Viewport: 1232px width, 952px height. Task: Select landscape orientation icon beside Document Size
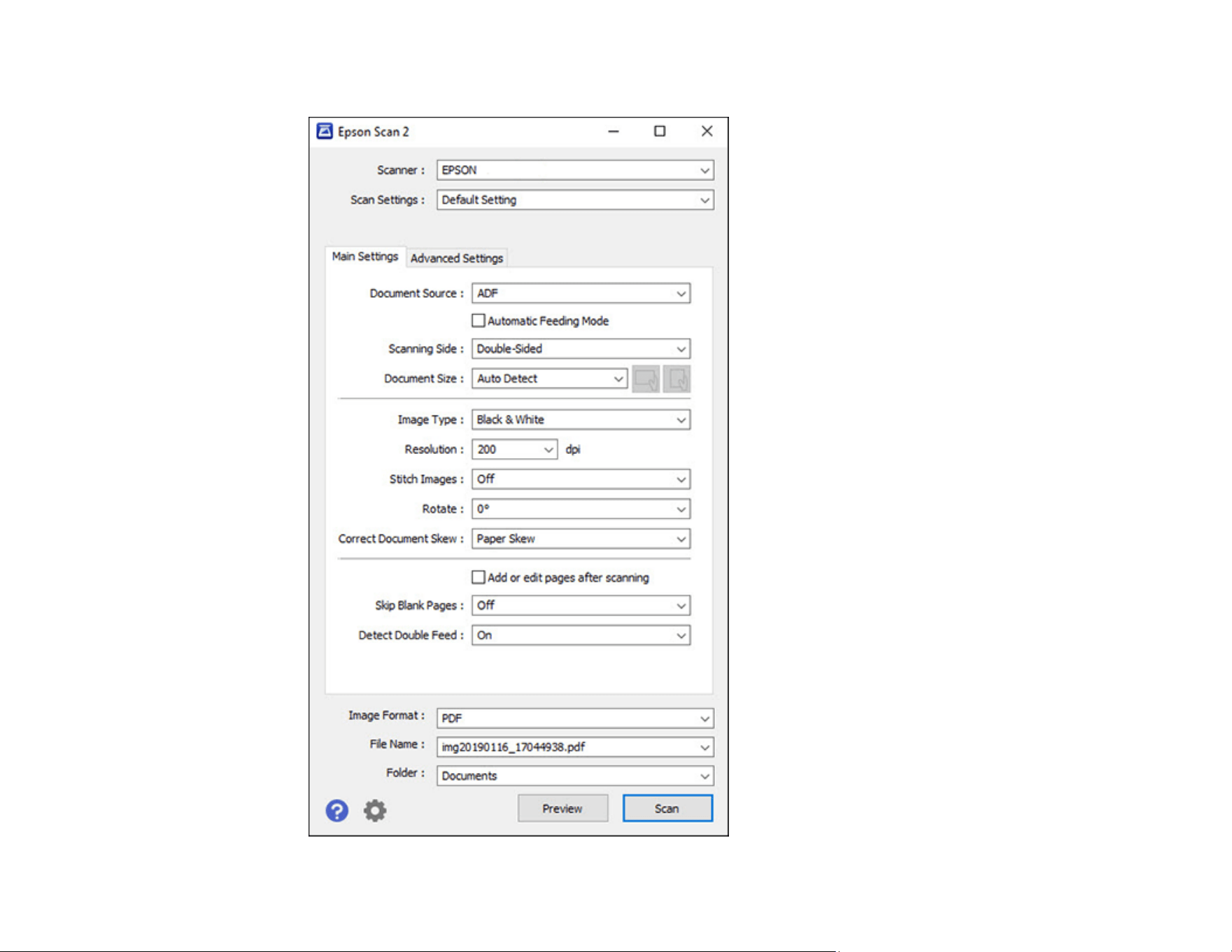[x=646, y=379]
